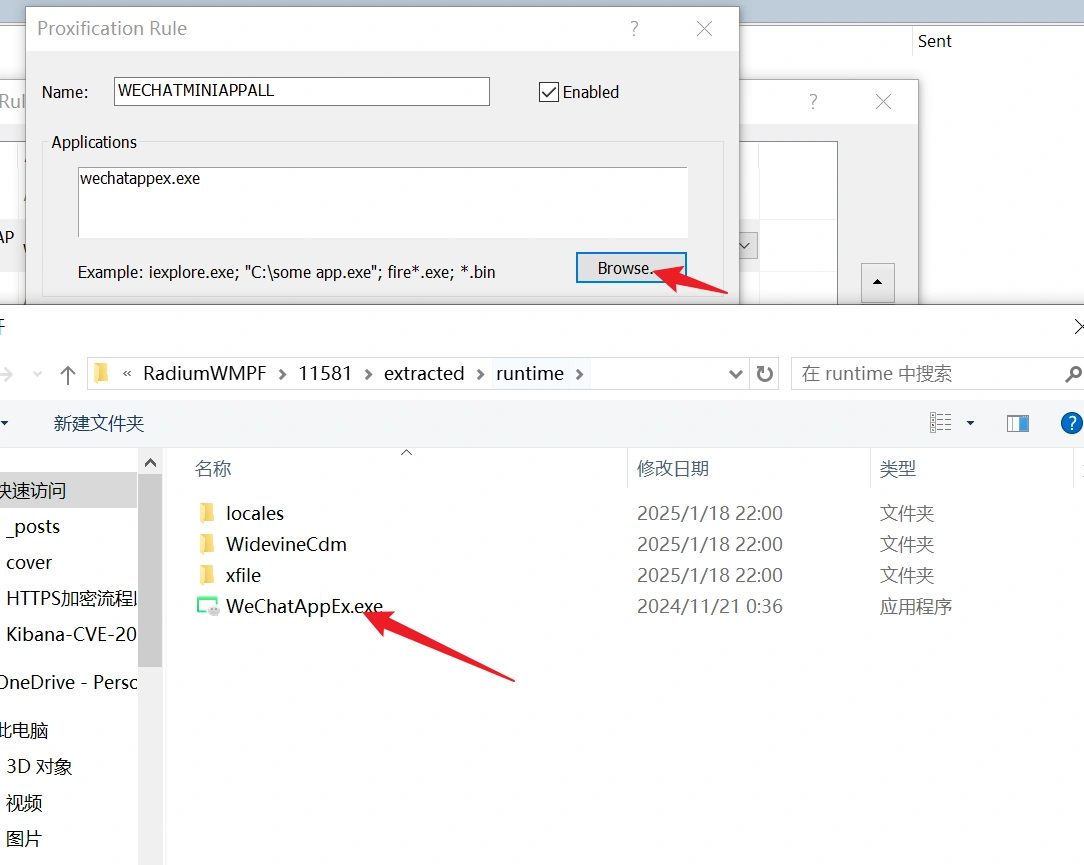
Task: Click the Browse button
Action: tap(630, 268)
